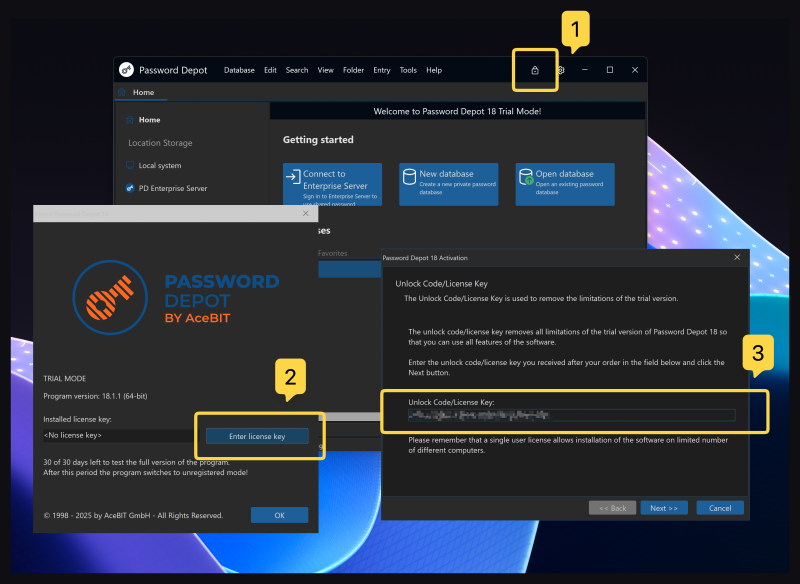This screenshot has height=584, width=800.
Task: Open the Folder menu
Action: pyautogui.click(x=354, y=70)
